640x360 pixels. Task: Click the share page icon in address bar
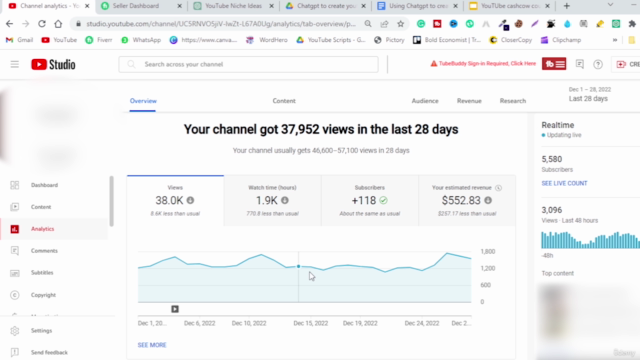(x=384, y=24)
